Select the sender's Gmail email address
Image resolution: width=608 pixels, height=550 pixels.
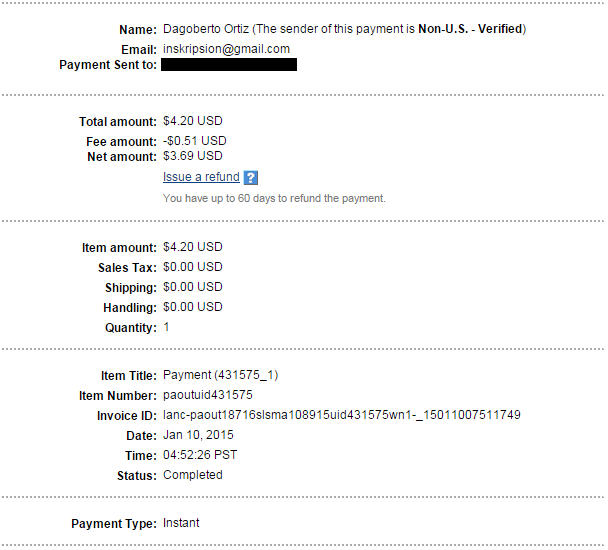click(x=226, y=49)
